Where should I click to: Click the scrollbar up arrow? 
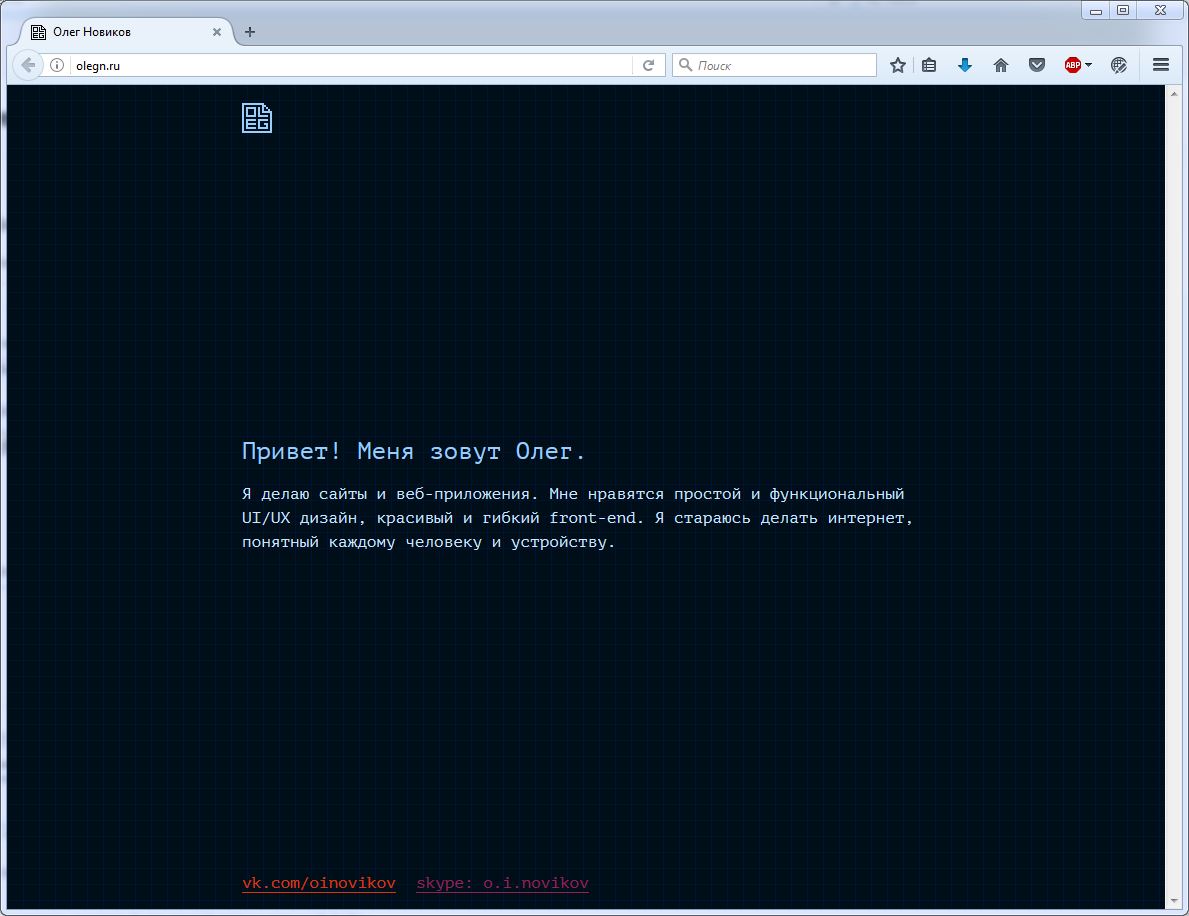pyautogui.click(x=1175, y=92)
